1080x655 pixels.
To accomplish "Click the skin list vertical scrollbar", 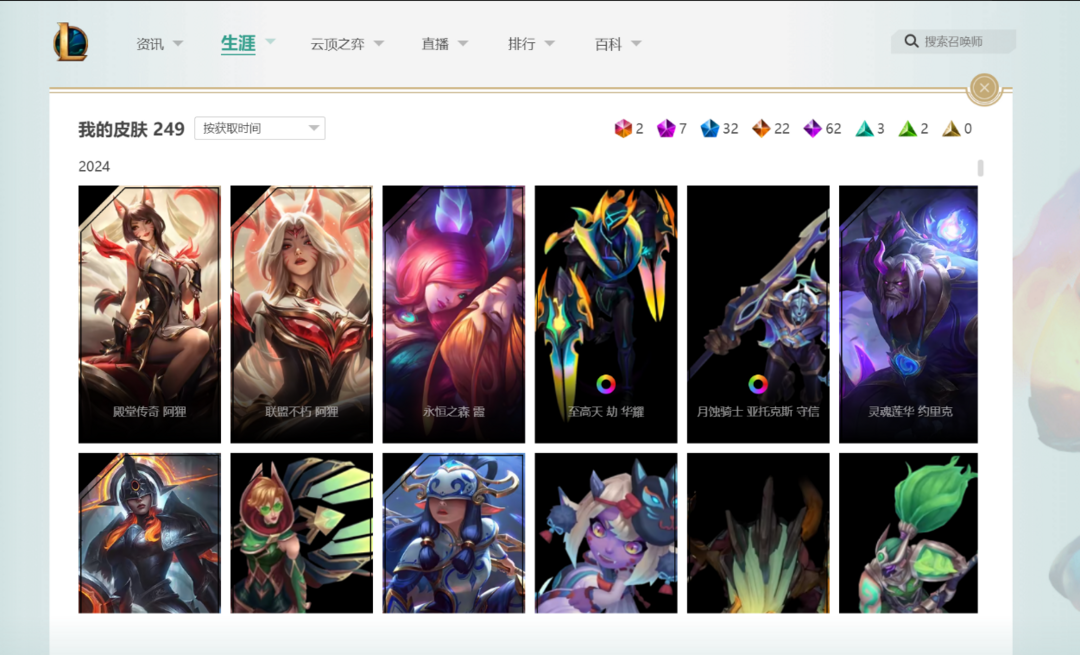I will coord(980,168).
